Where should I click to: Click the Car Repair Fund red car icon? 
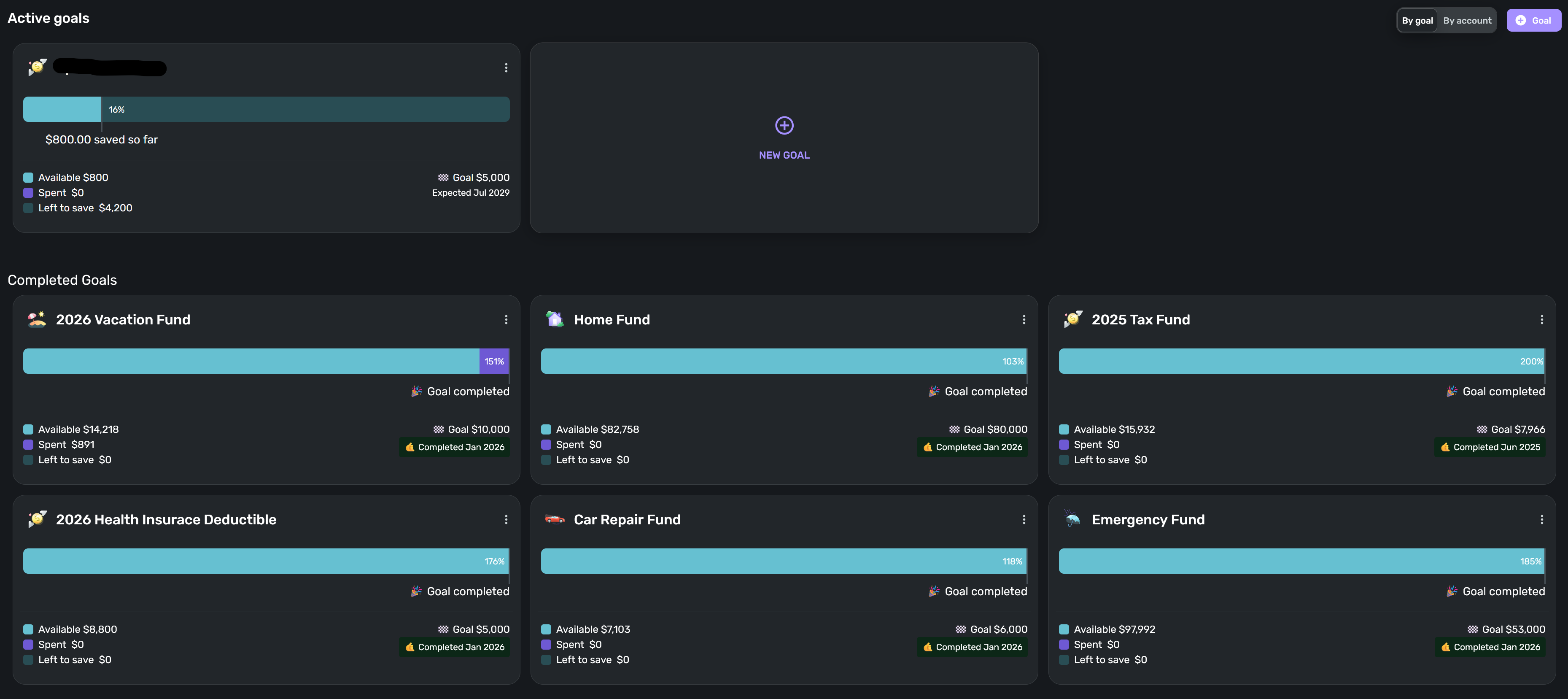click(x=555, y=519)
